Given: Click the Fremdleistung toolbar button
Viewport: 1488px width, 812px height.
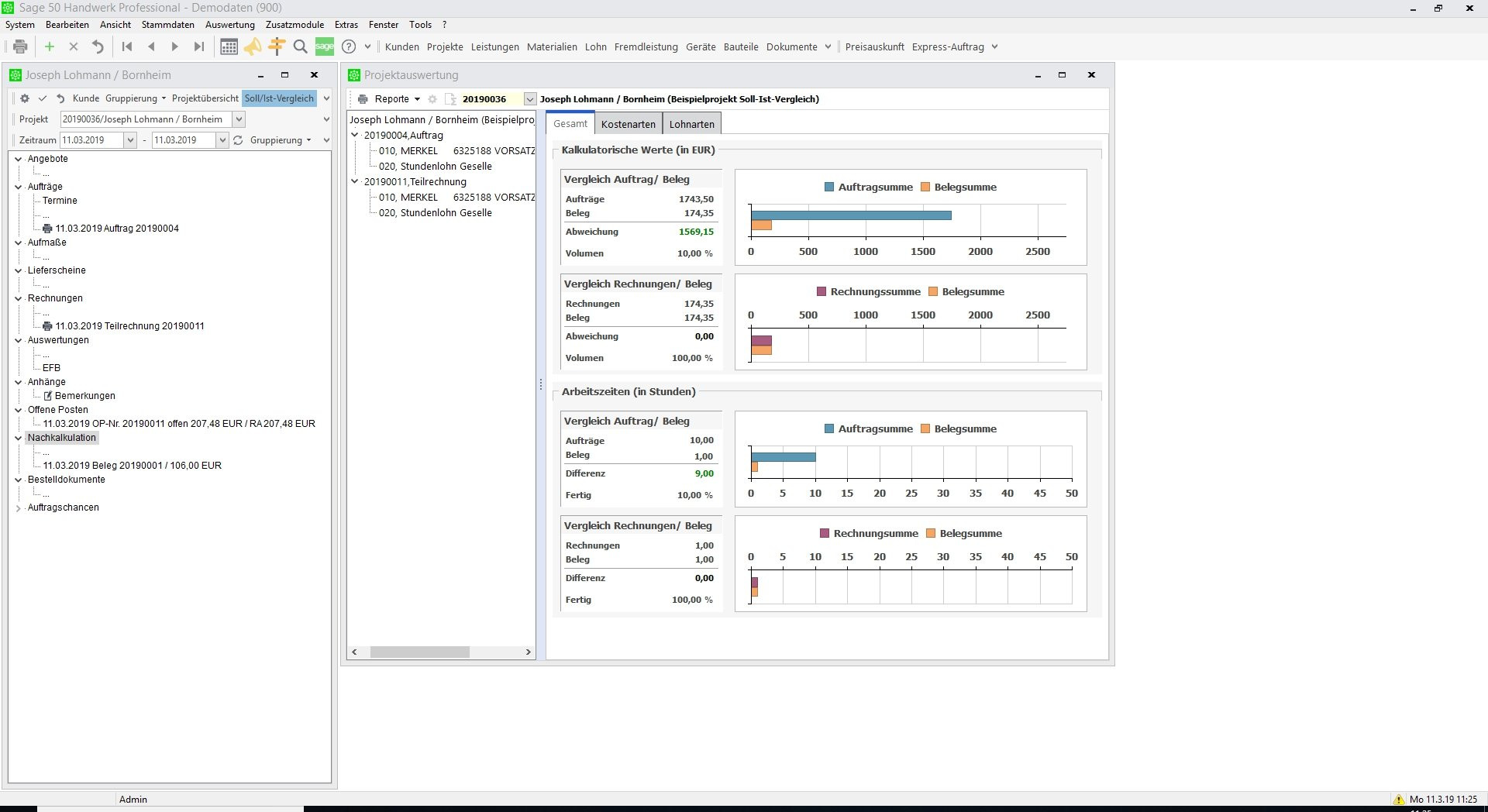Looking at the screenshot, I should click(646, 46).
